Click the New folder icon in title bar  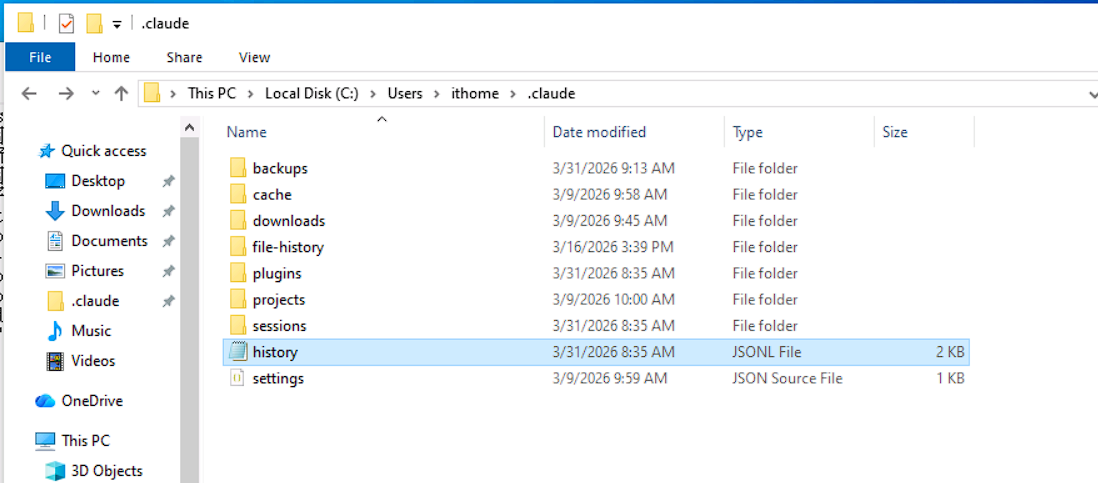[x=95, y=24]
